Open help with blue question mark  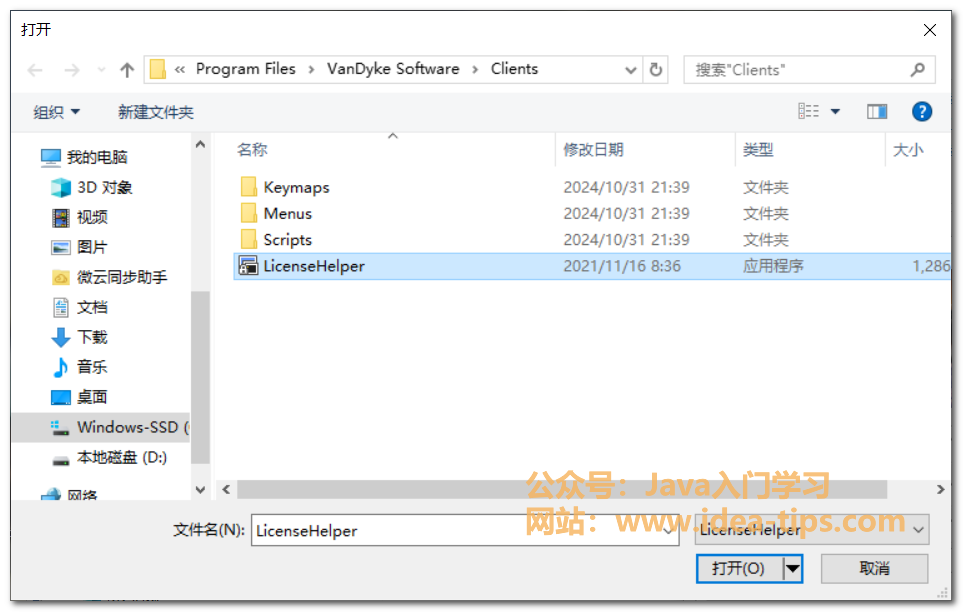pyautogui.click(x=921, y=112)
